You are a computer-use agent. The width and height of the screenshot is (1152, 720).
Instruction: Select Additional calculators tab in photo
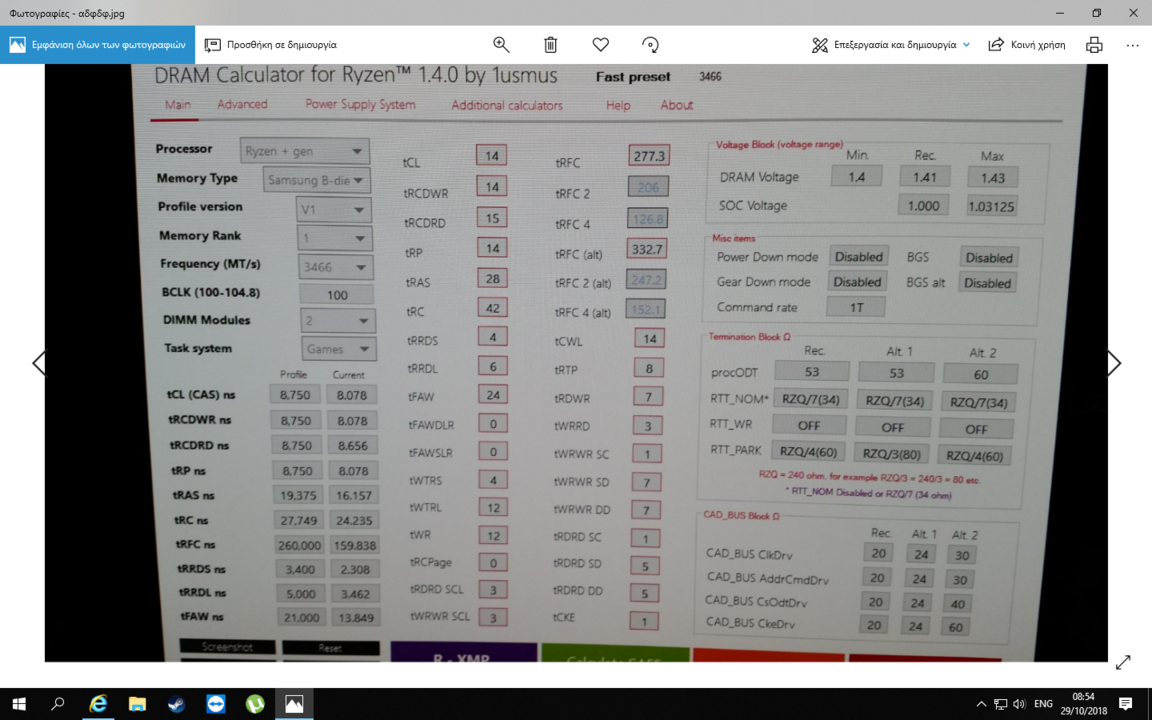click(507, 105)
